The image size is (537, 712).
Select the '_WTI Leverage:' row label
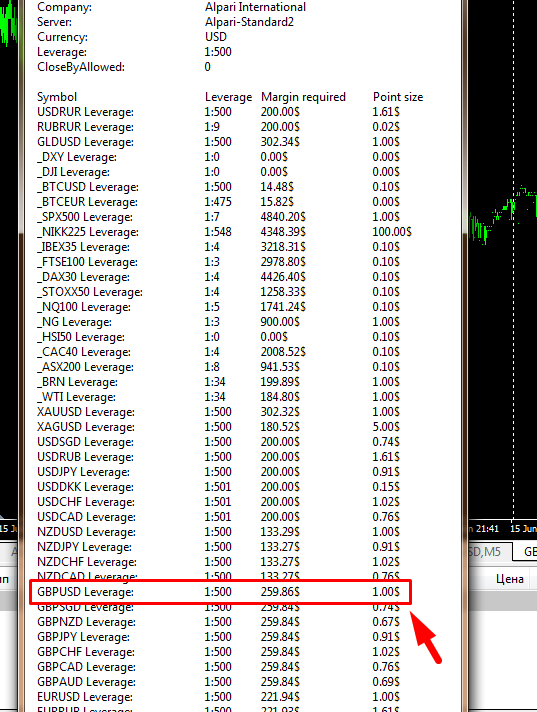(76, 397)
